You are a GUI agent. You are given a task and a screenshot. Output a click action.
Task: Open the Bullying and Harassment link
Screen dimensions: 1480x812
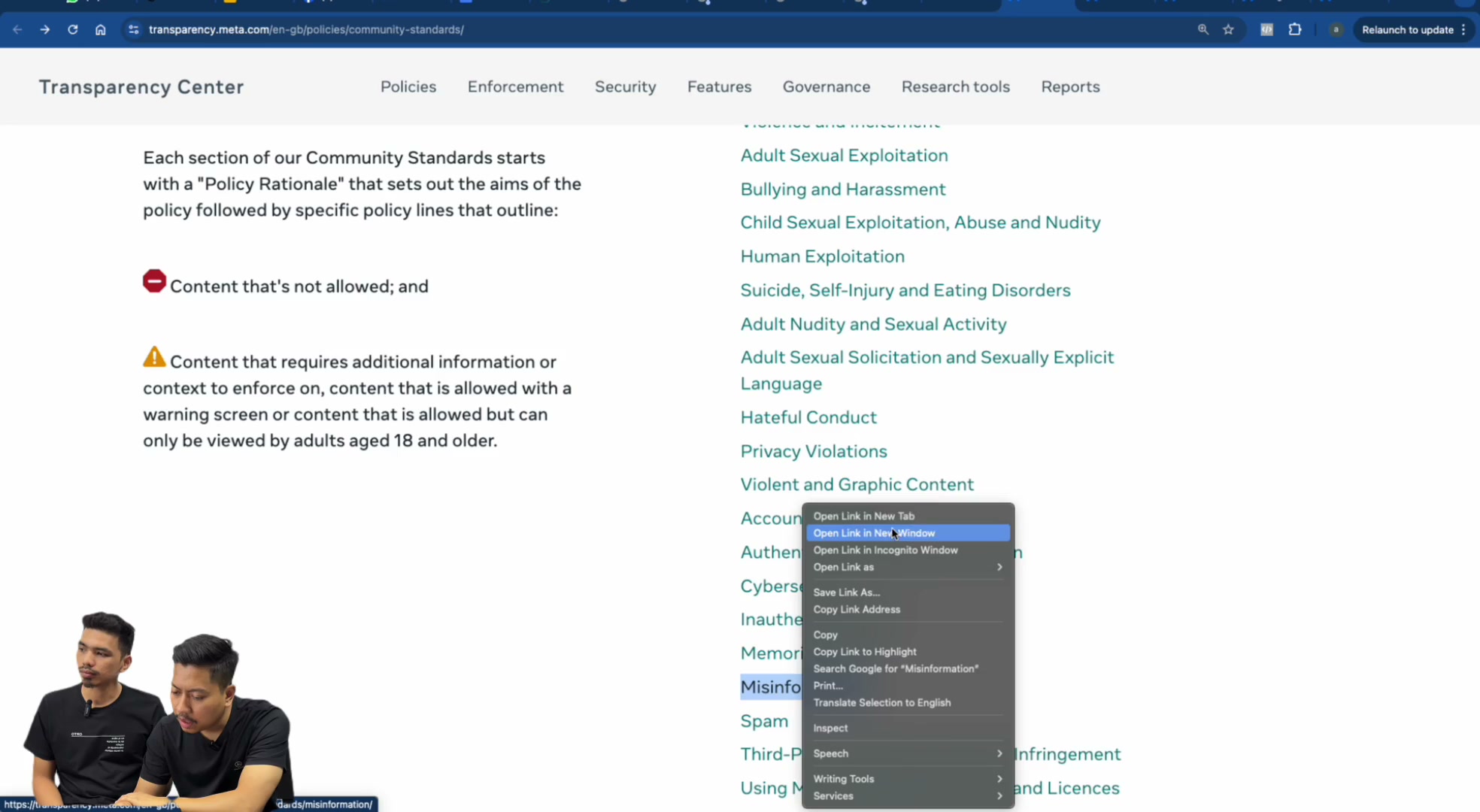pos(842,189)
